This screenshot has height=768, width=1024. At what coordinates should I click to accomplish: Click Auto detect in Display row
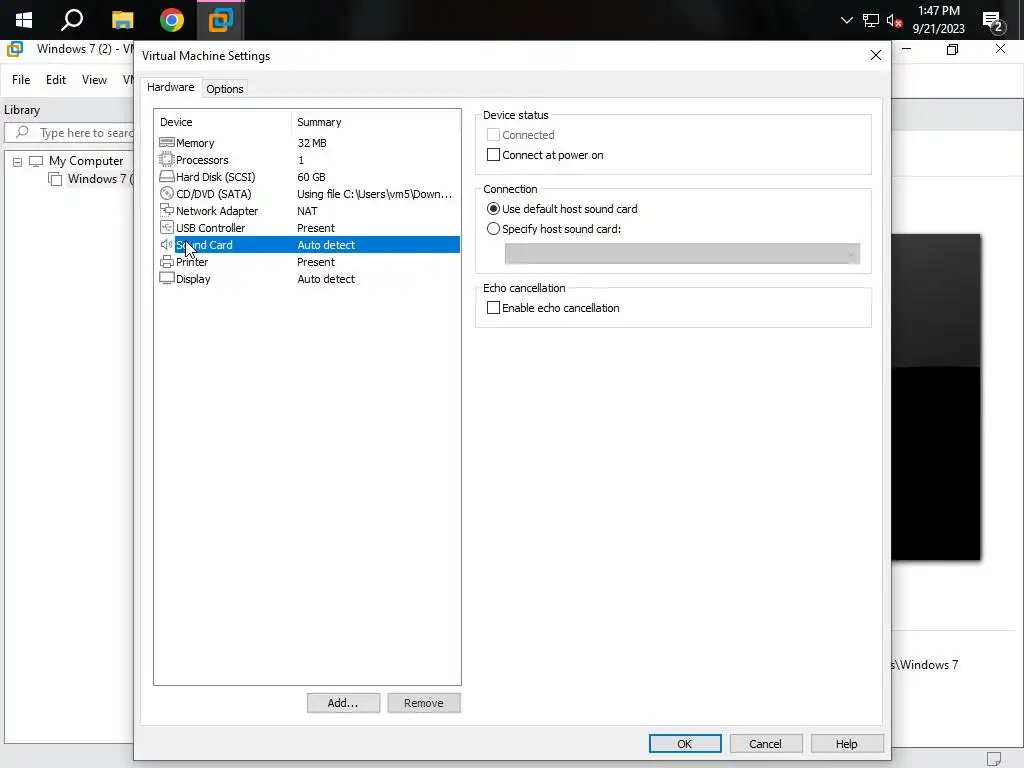[x=326, y=279]
